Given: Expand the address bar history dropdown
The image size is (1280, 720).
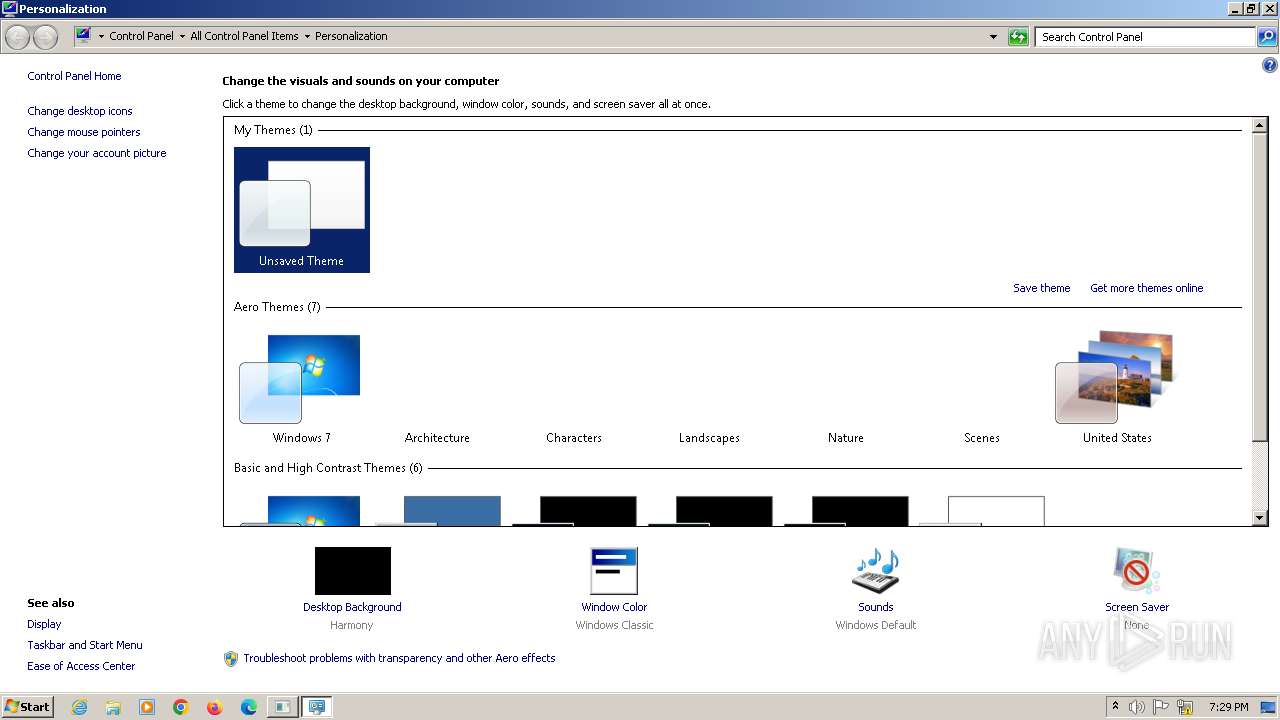Looking at the screenshot, I should click(993, 37).
